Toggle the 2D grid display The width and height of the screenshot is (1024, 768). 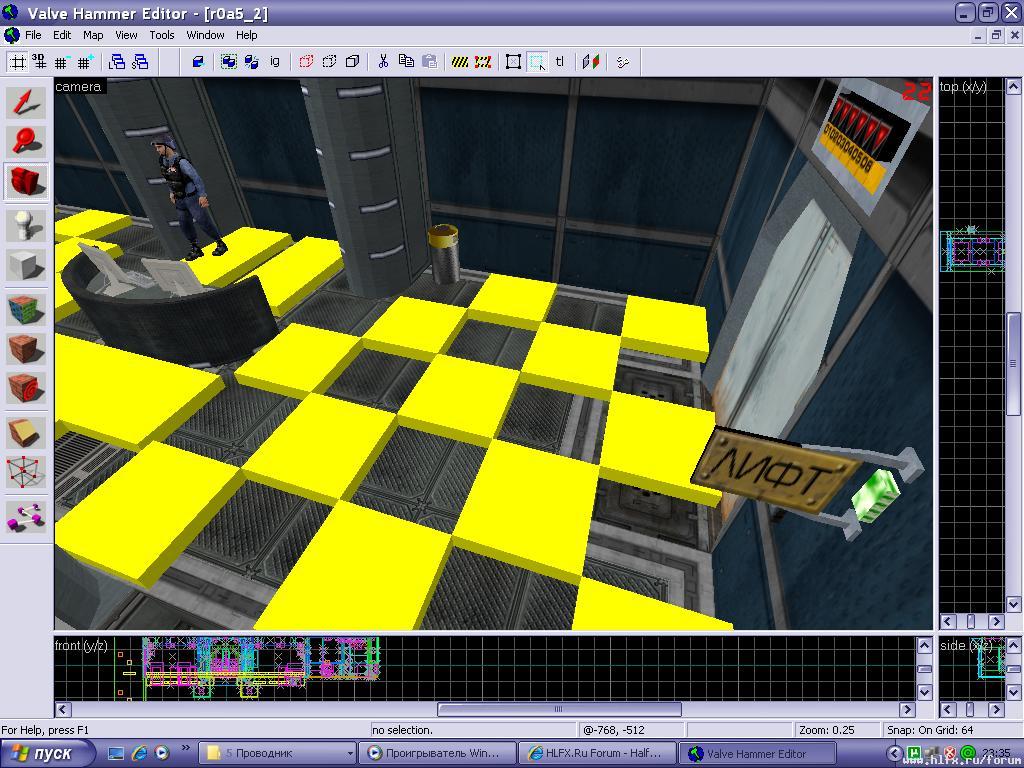coord(17,62)
